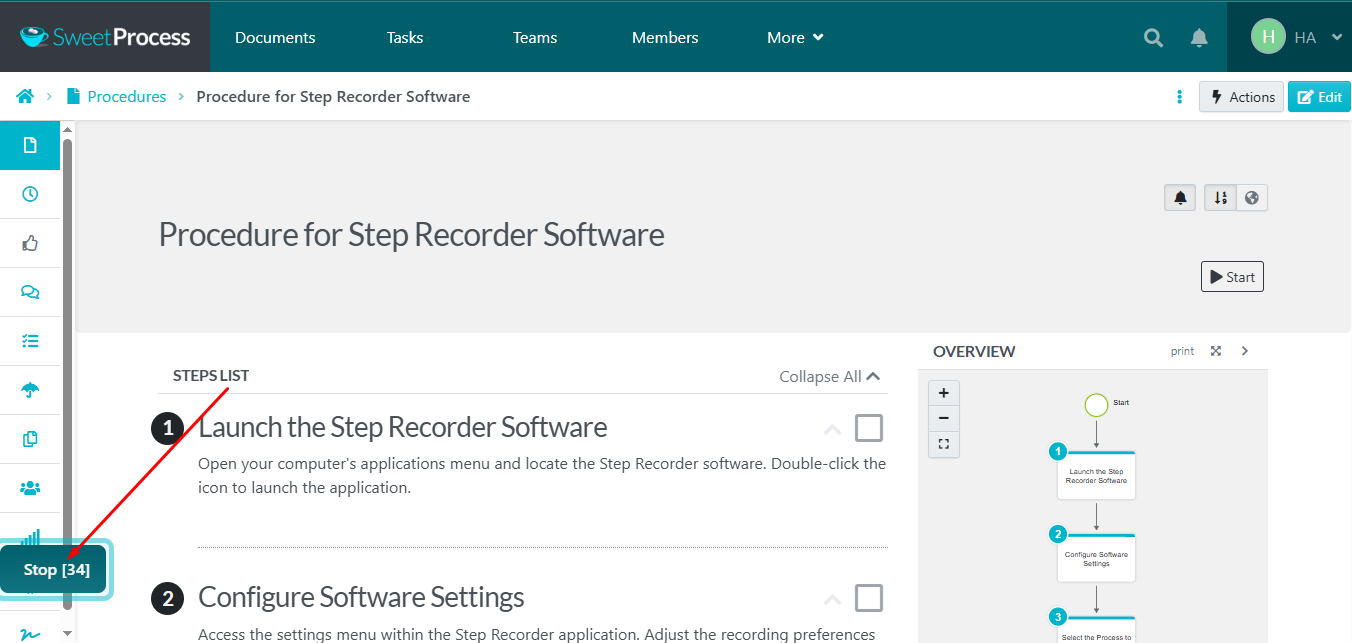This screenshot has width=1352, height=643.
Task: Click the STEPS LIST heading
Action: 211,376
